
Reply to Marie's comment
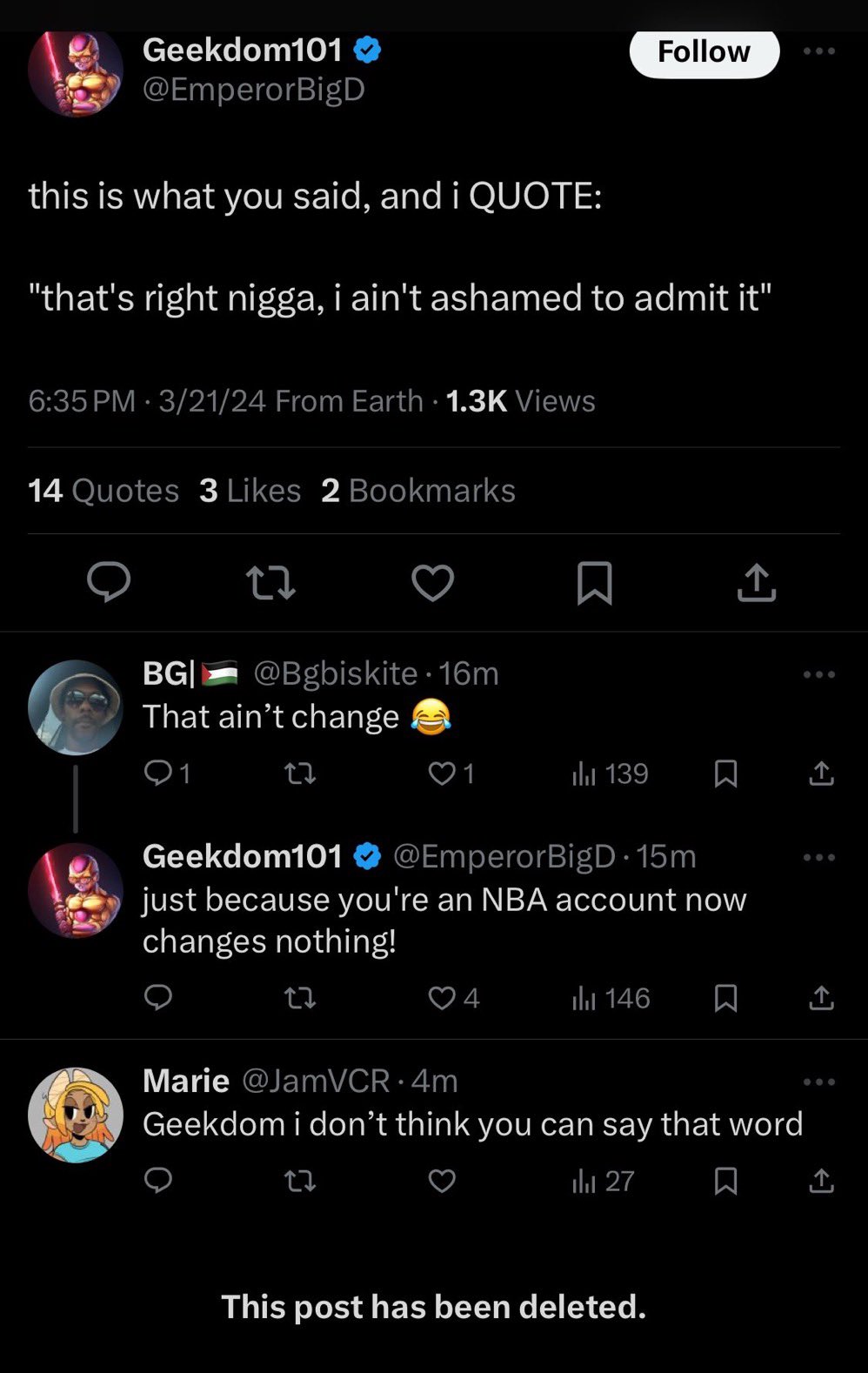click(x=157, y=1181)
